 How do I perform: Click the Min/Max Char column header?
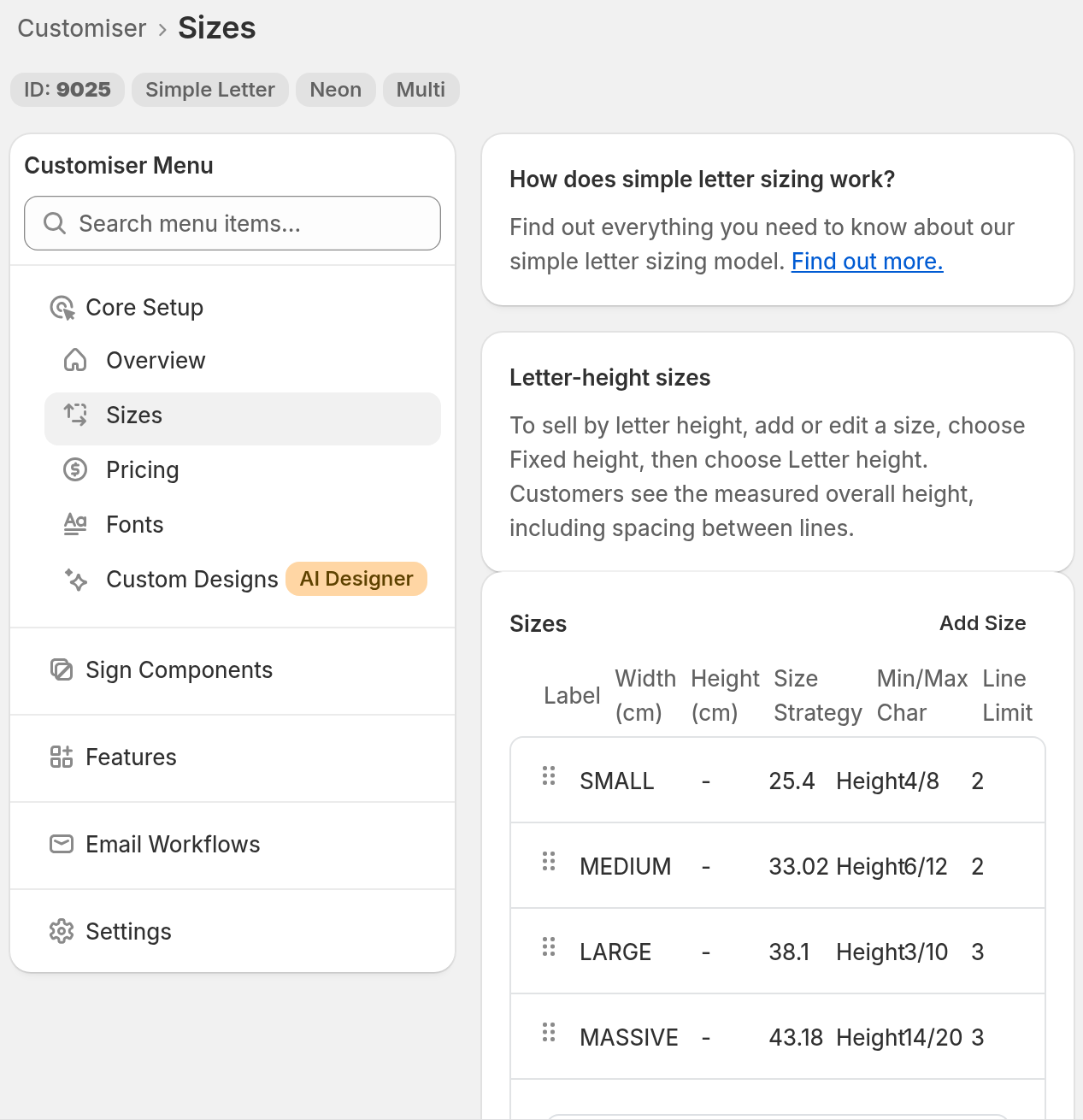[922, 695]
